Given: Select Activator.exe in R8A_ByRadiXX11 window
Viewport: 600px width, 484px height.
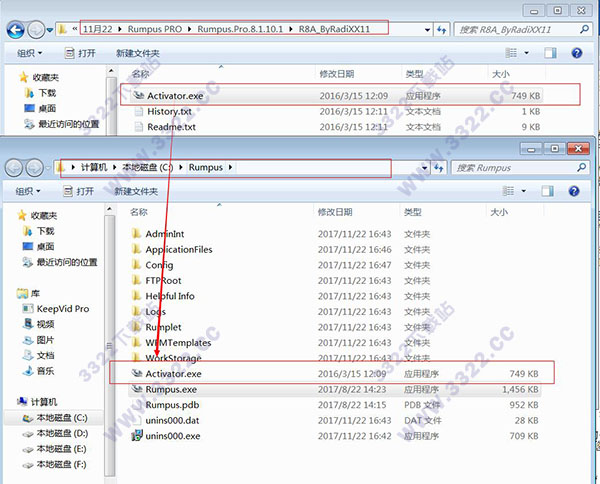Looking at the screenshot, I should (x=336, y=96).
